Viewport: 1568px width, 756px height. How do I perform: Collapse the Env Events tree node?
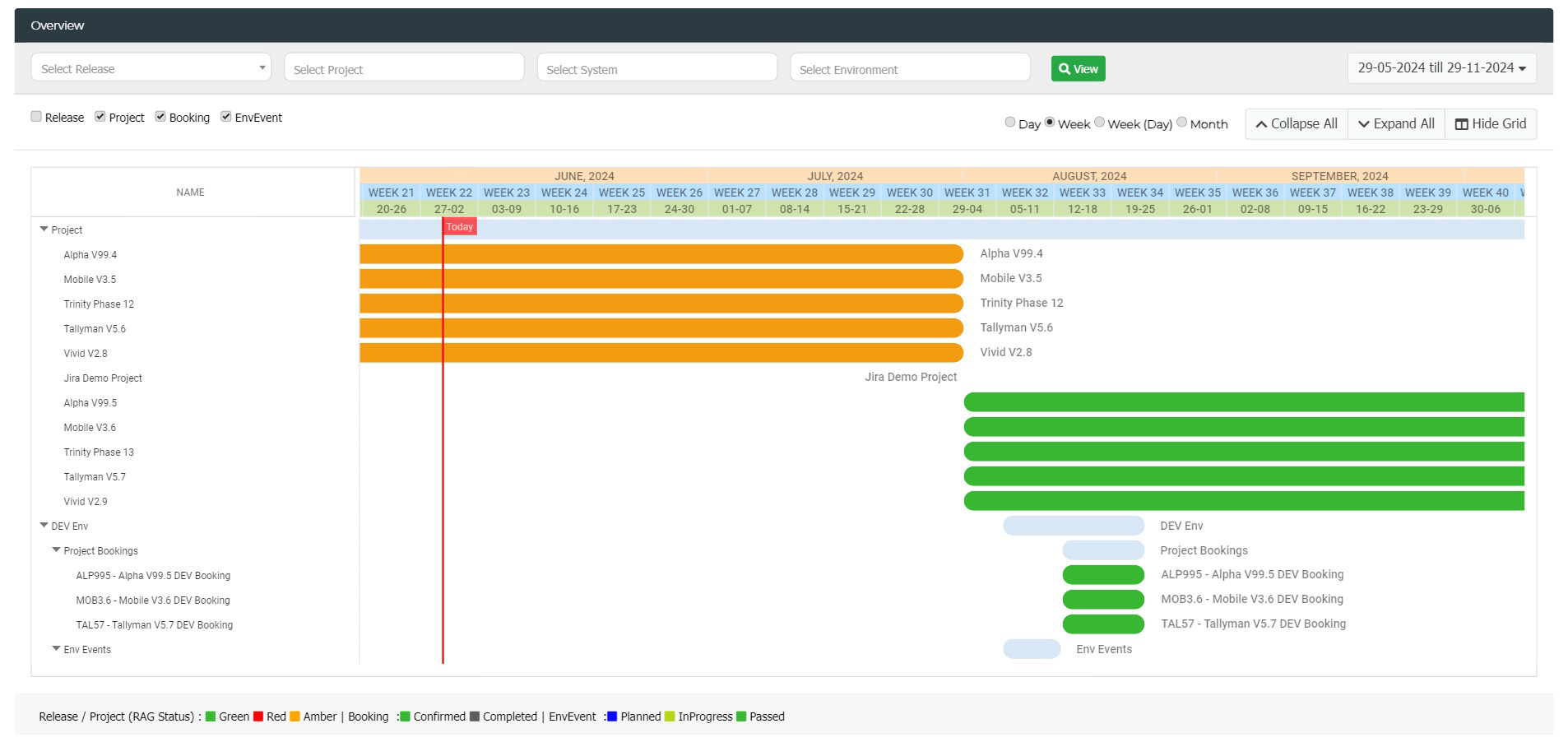pos(57,649)
